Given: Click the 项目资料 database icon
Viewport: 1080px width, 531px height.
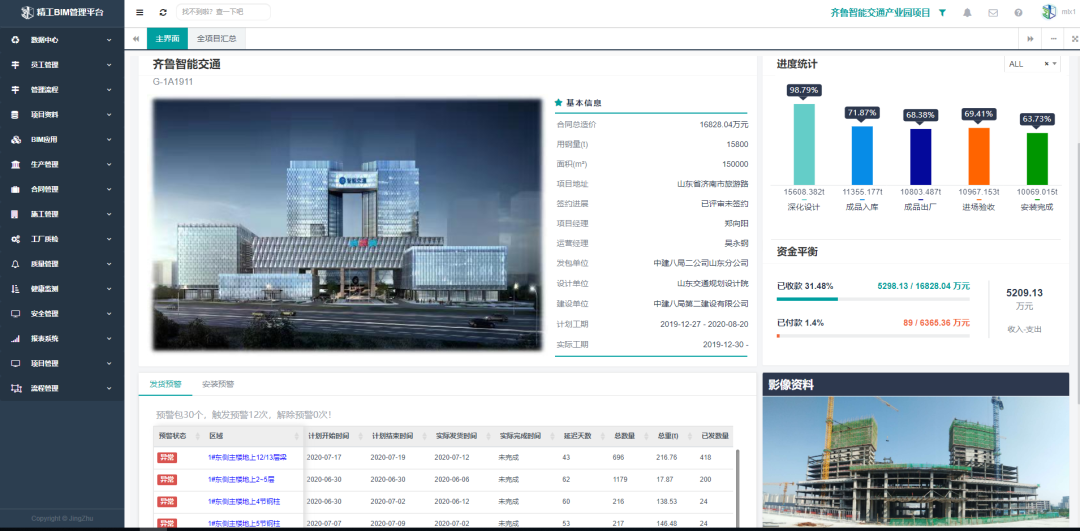Looking at the screenshot, I should (15, 114).
